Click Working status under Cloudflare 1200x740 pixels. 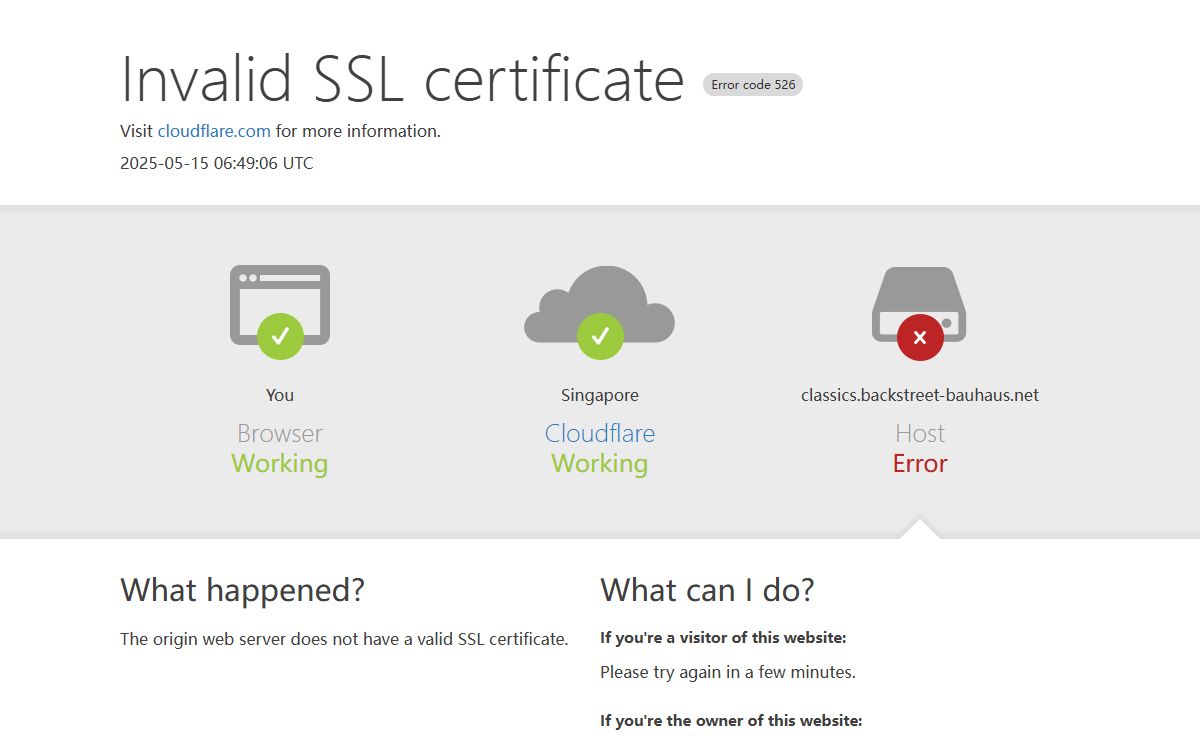pyautogui.click(x=600, y=463)
